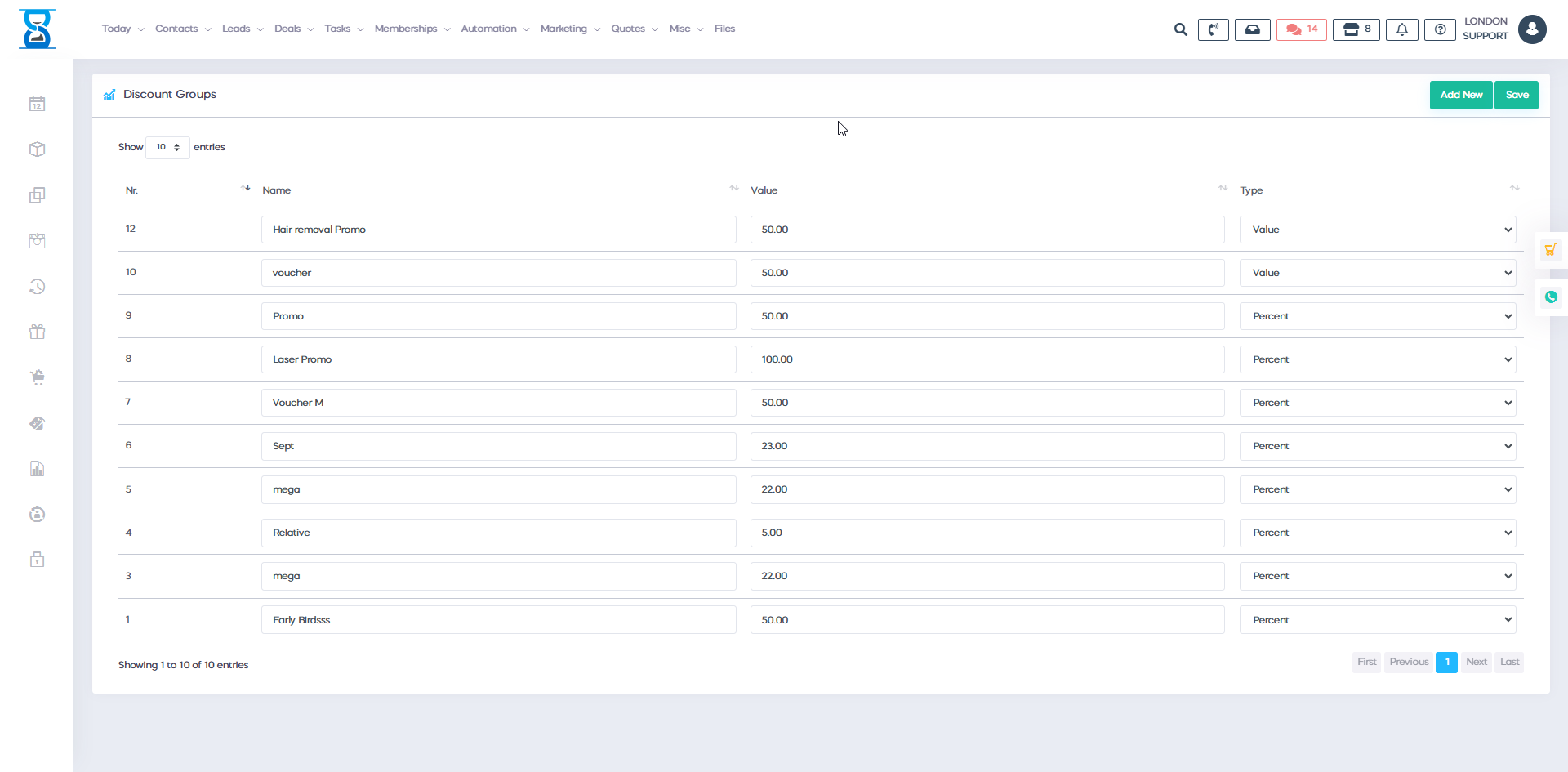The width and height of the screenshot is (1568, 772).
Task: Sort the table by the Nr. column
Action: [x=187, y=190]
